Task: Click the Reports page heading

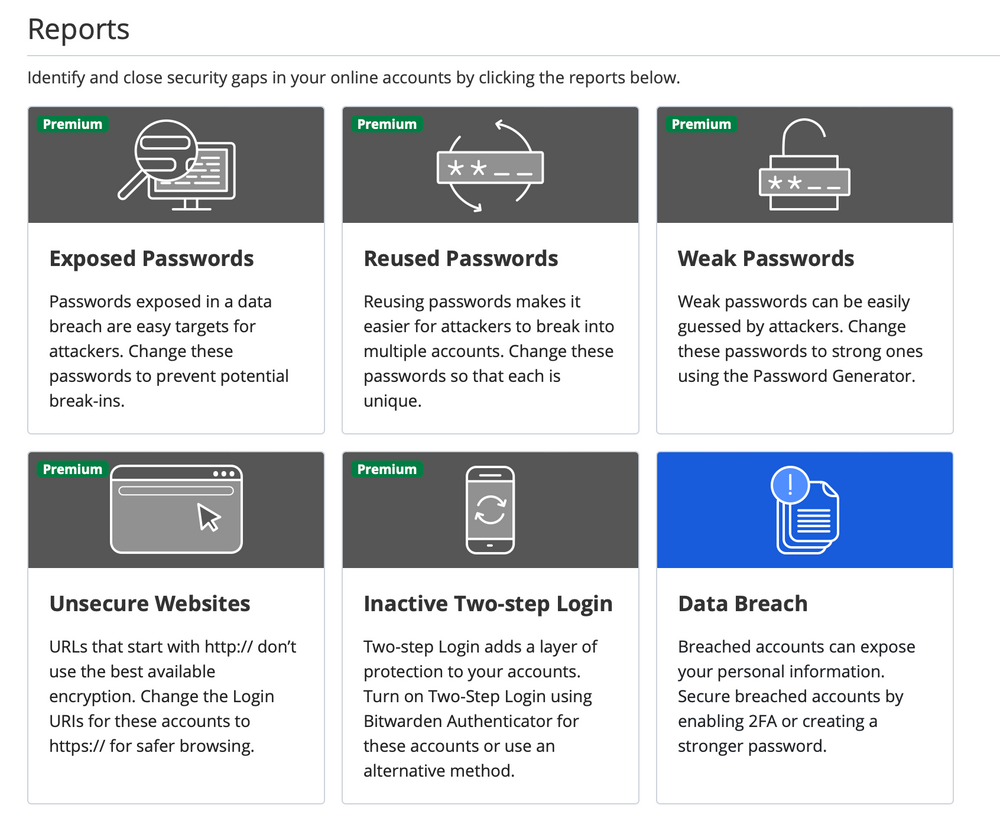Action: click(x=78, y=29)
